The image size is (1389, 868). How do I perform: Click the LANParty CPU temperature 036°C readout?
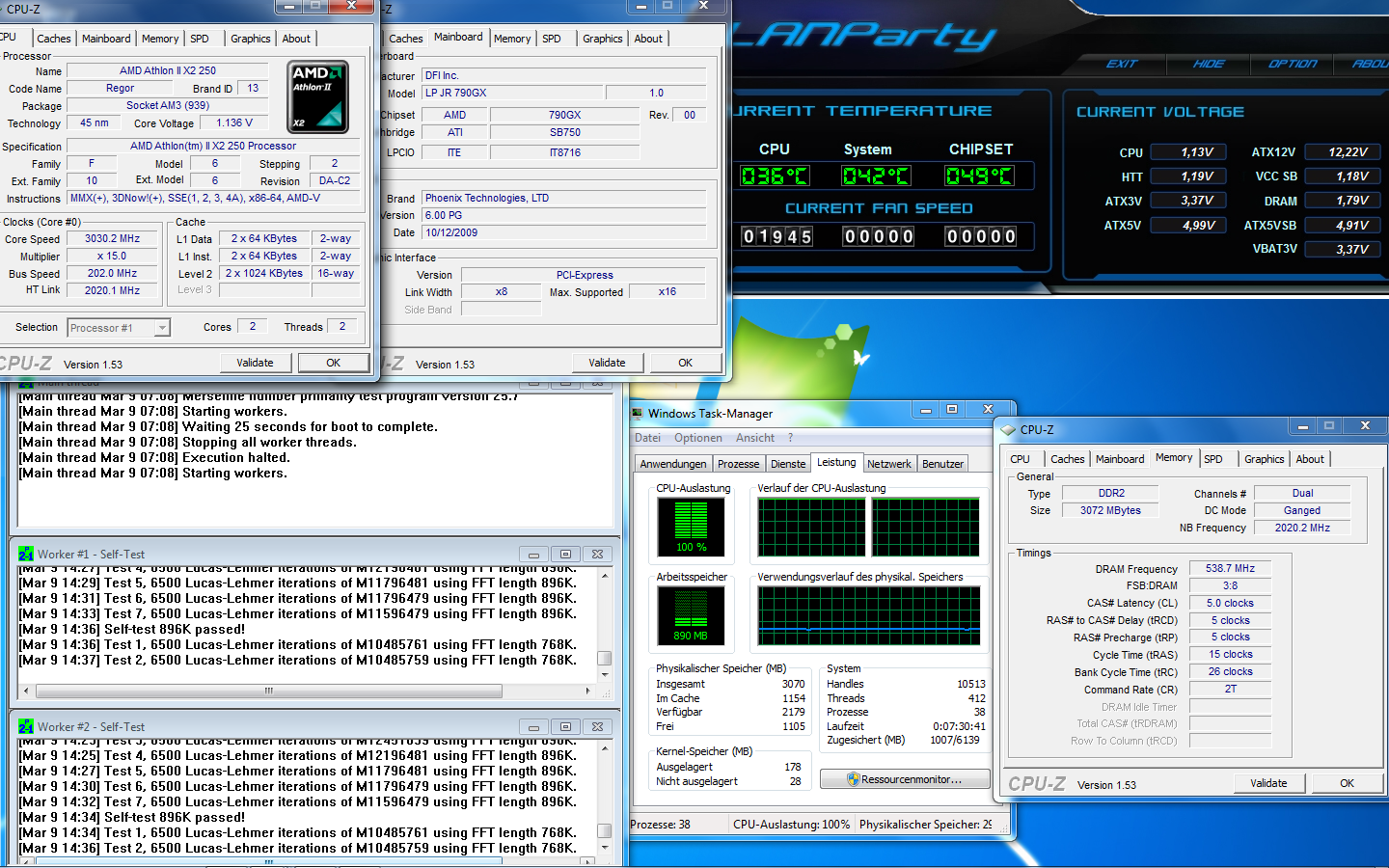tap(775, 176)
